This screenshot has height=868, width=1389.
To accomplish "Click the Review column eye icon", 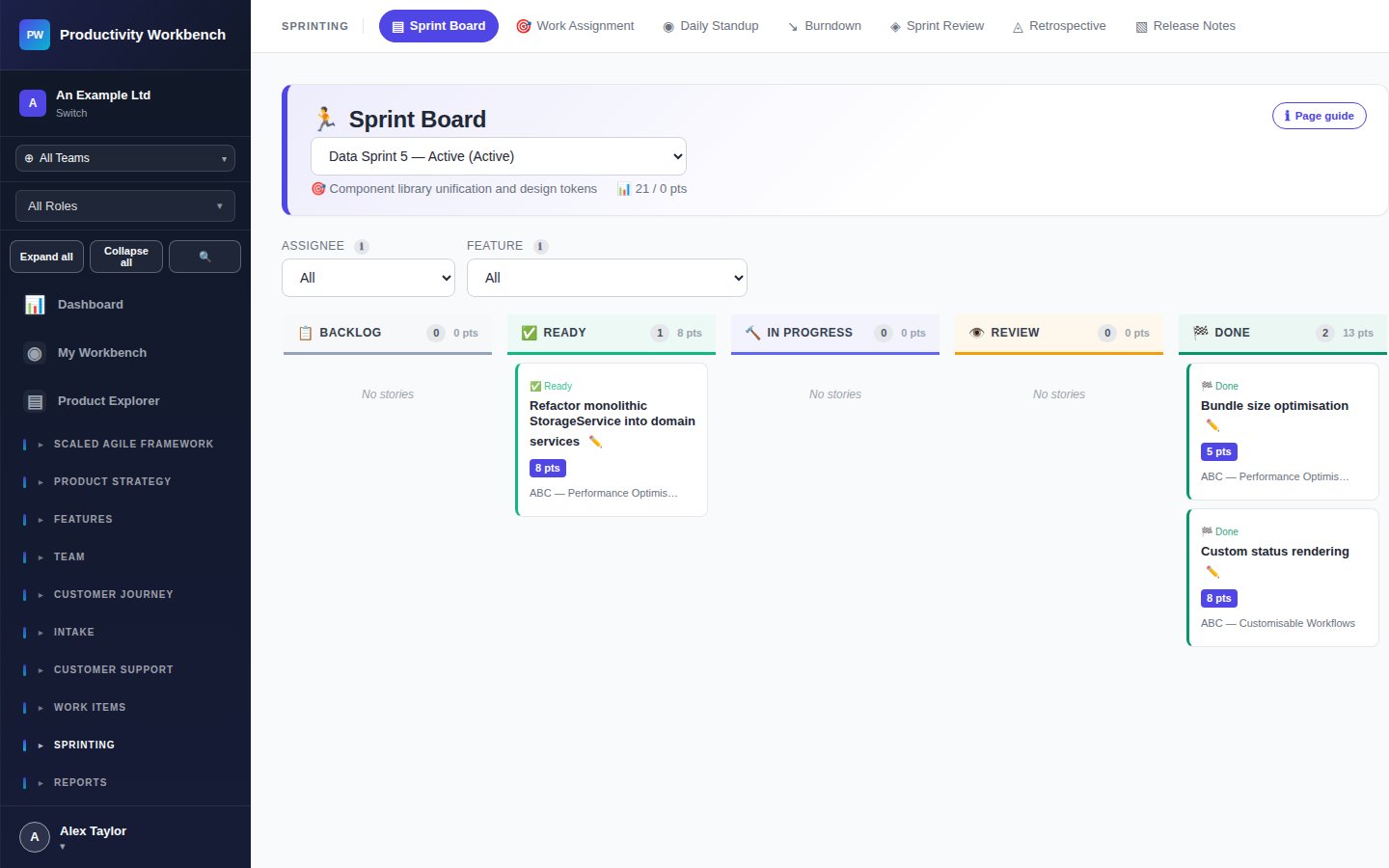I will 976,333.
